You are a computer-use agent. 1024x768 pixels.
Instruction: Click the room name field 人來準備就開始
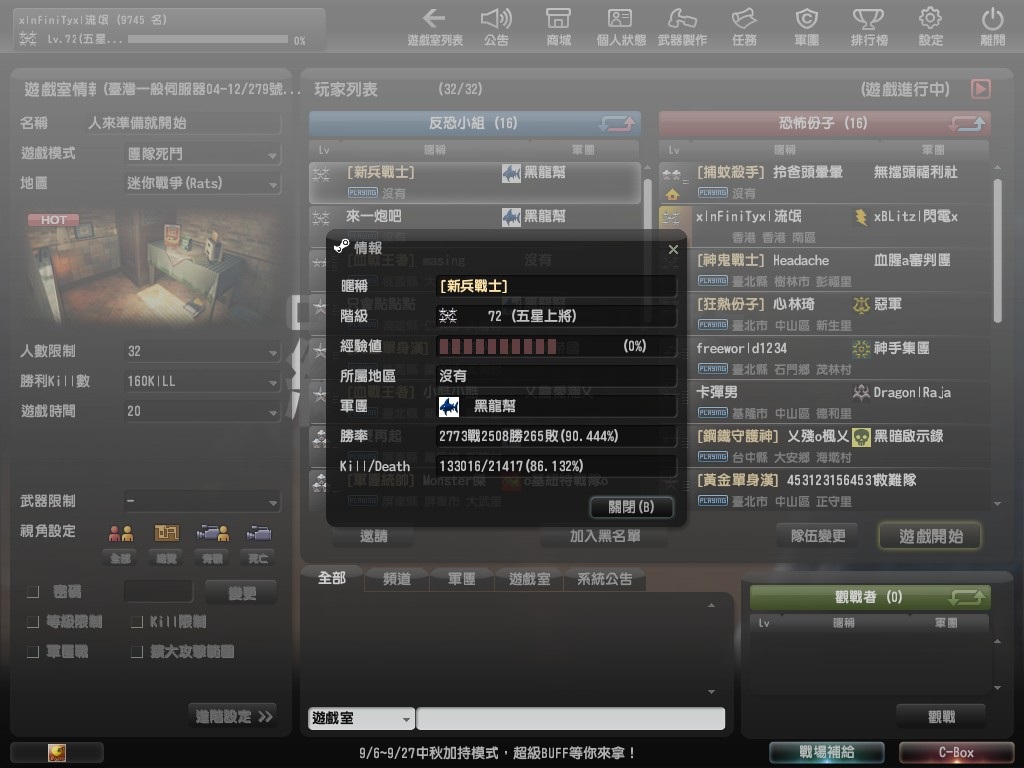[184, 123]
